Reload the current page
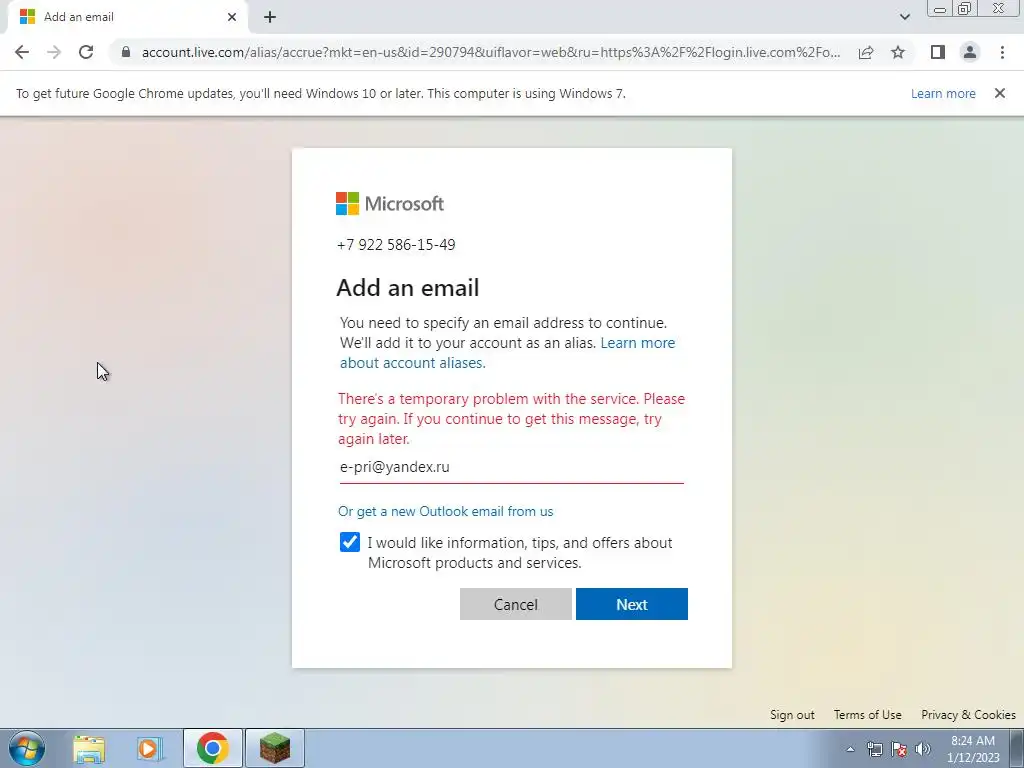The height and width of the screenshot is (768, 1024). click(x=86, y=52)
